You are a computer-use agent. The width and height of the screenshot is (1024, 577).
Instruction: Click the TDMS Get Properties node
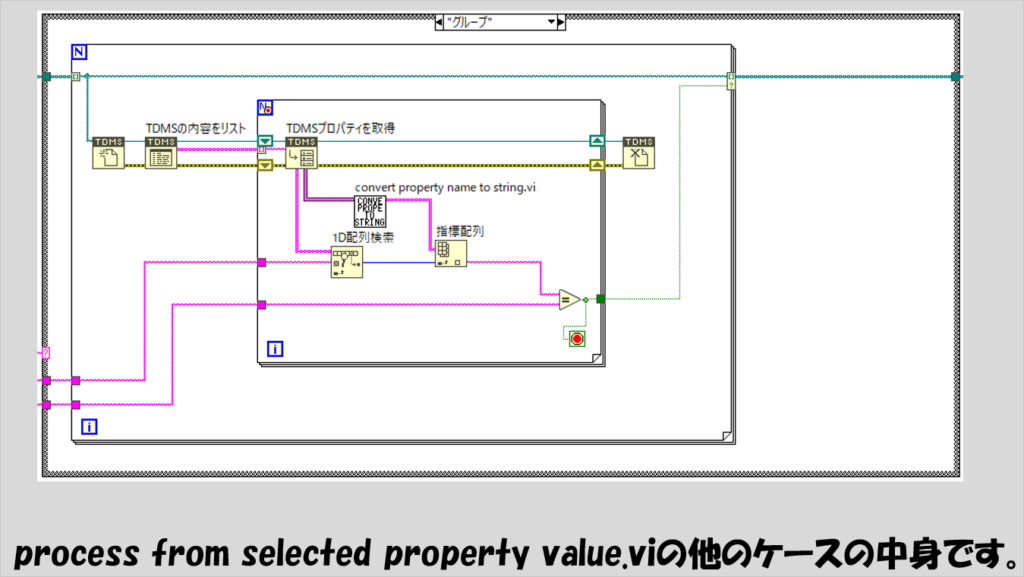coord(301,153)
